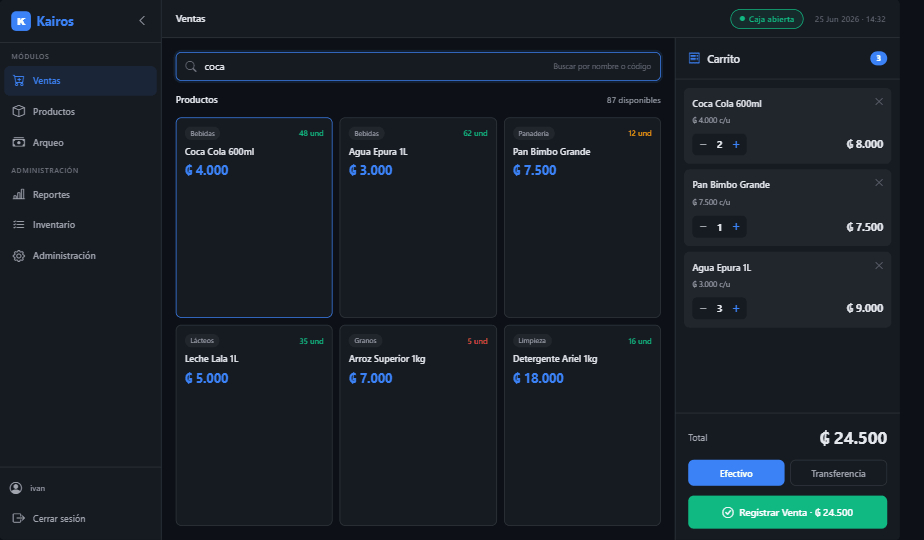Image resolution: width=924 pixels, height=540 pixels.
Task: Click the '5 und' low stock label
Action: (477, 341)
